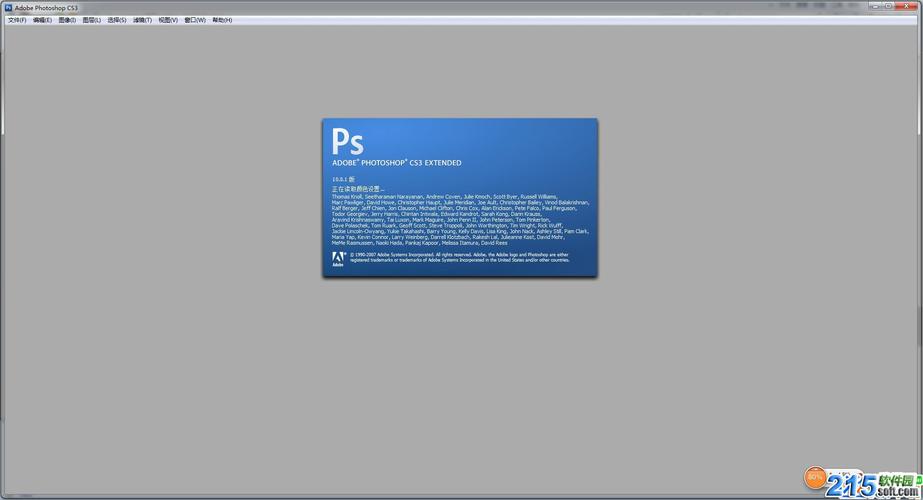
Task: Close the Adobe Photoshop CS3 window
Action: coord(907,5)
